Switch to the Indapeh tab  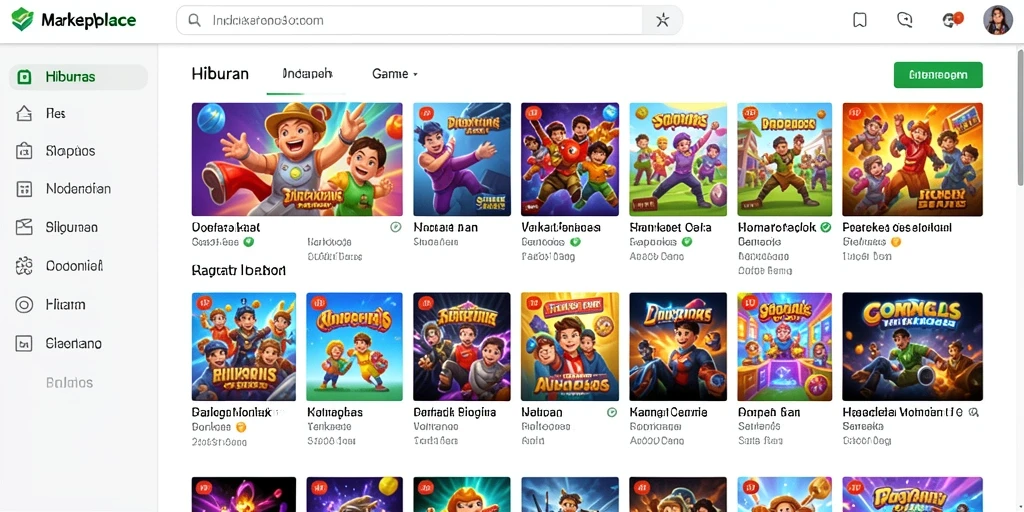point(308,74)
